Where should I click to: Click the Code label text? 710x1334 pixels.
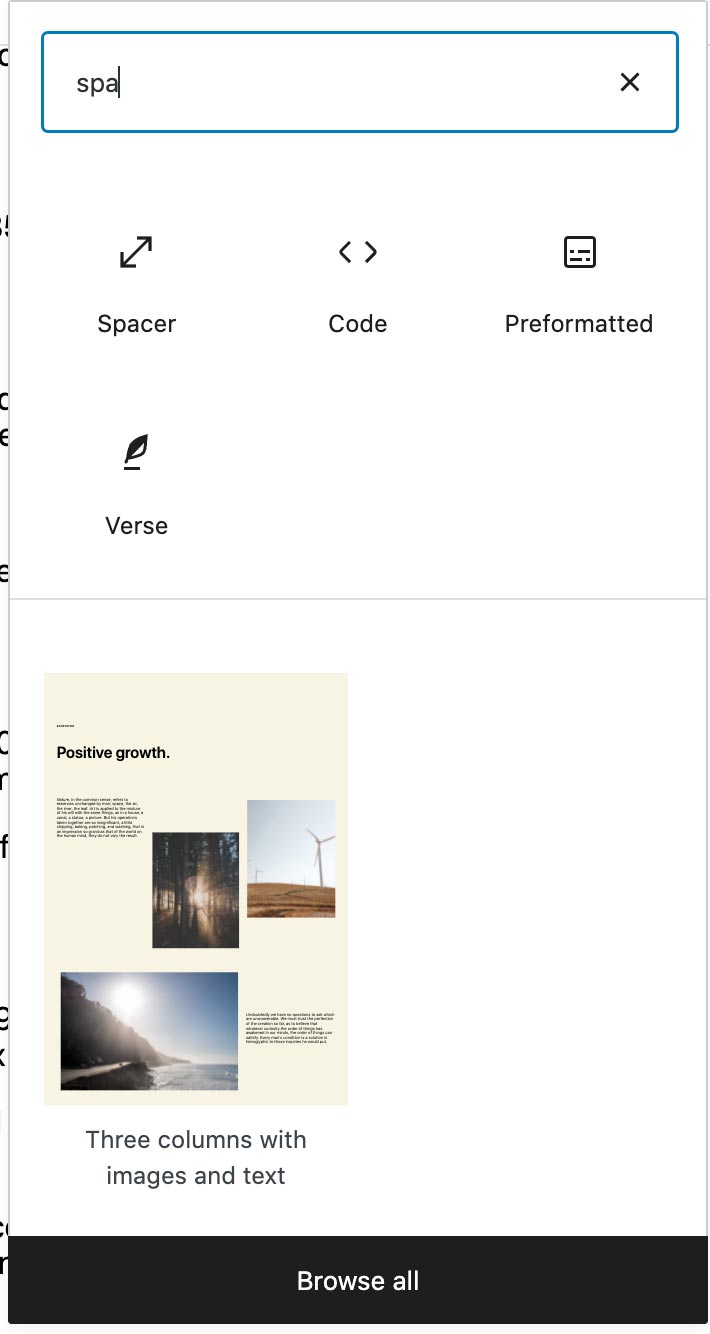point(357,323)
